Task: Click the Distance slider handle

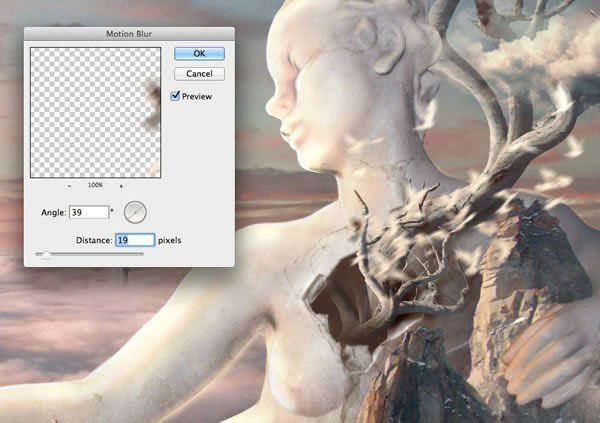Action: (x=46, y=254)
